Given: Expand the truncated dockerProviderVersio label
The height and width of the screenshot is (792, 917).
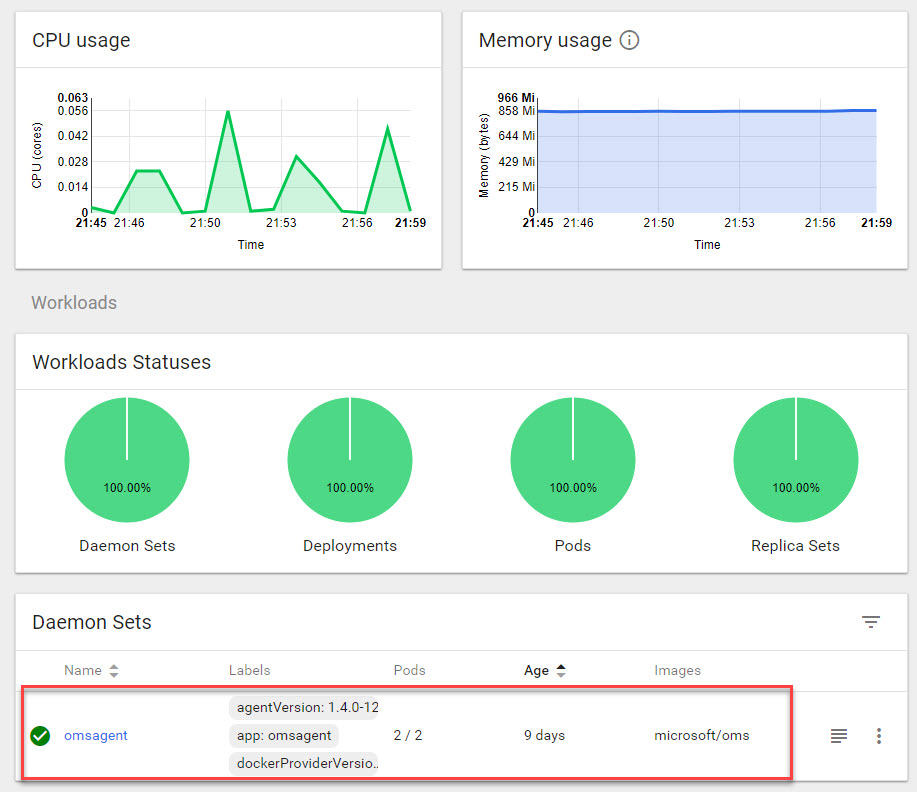Looking at the screenshot, I should 303,763.
